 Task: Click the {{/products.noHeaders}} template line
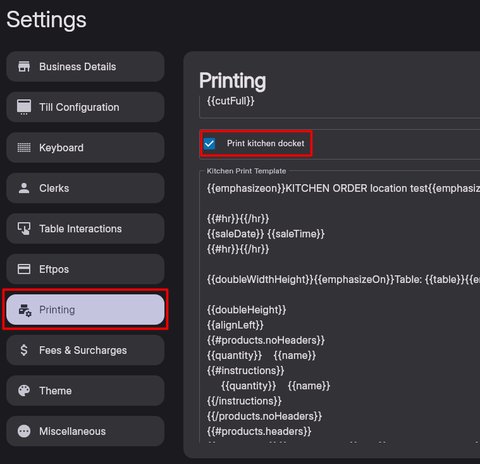(264, 416)
